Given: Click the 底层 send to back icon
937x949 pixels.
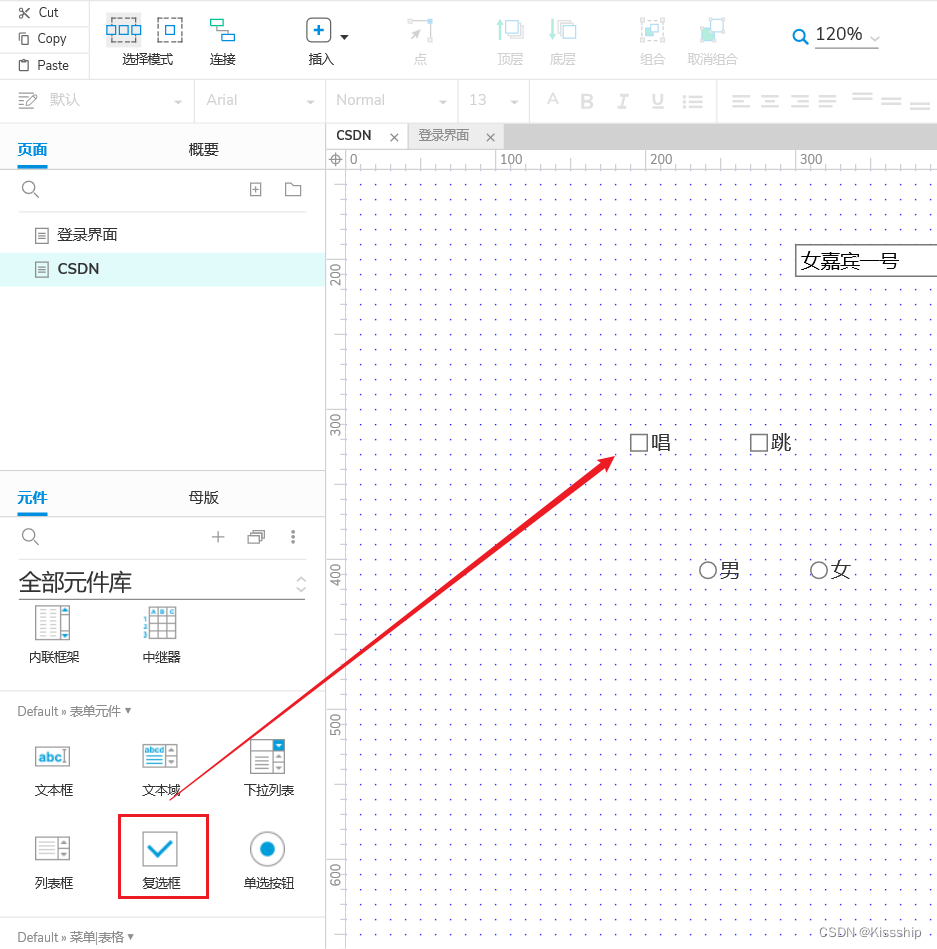Looking at the screenshot, I should click(562, 30).
